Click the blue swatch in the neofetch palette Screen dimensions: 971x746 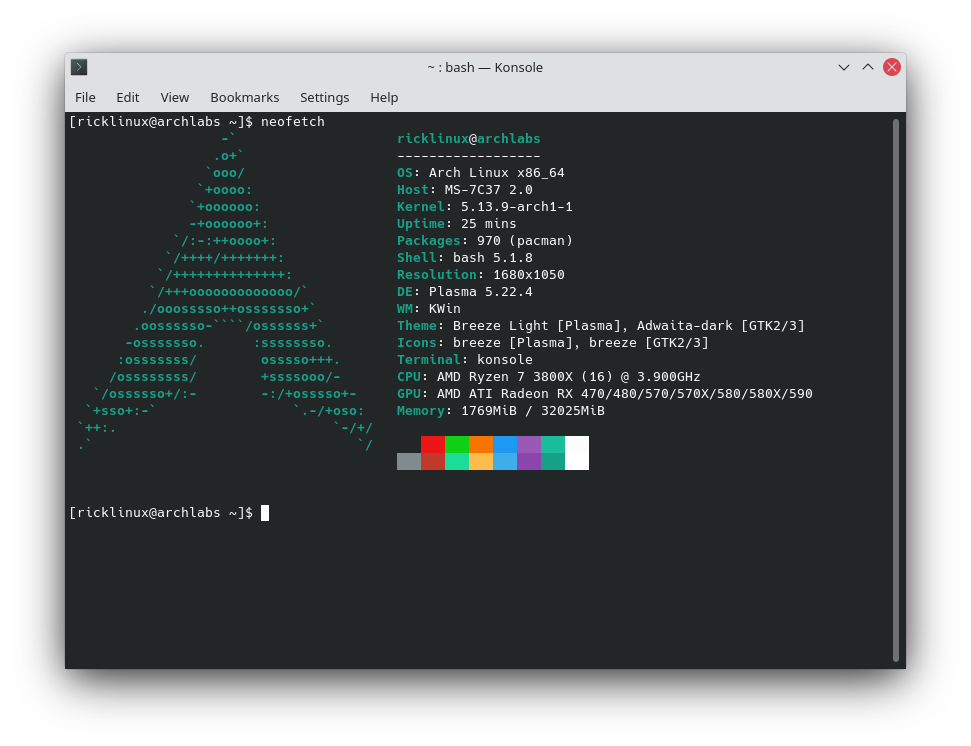click(x=505, y=445)
